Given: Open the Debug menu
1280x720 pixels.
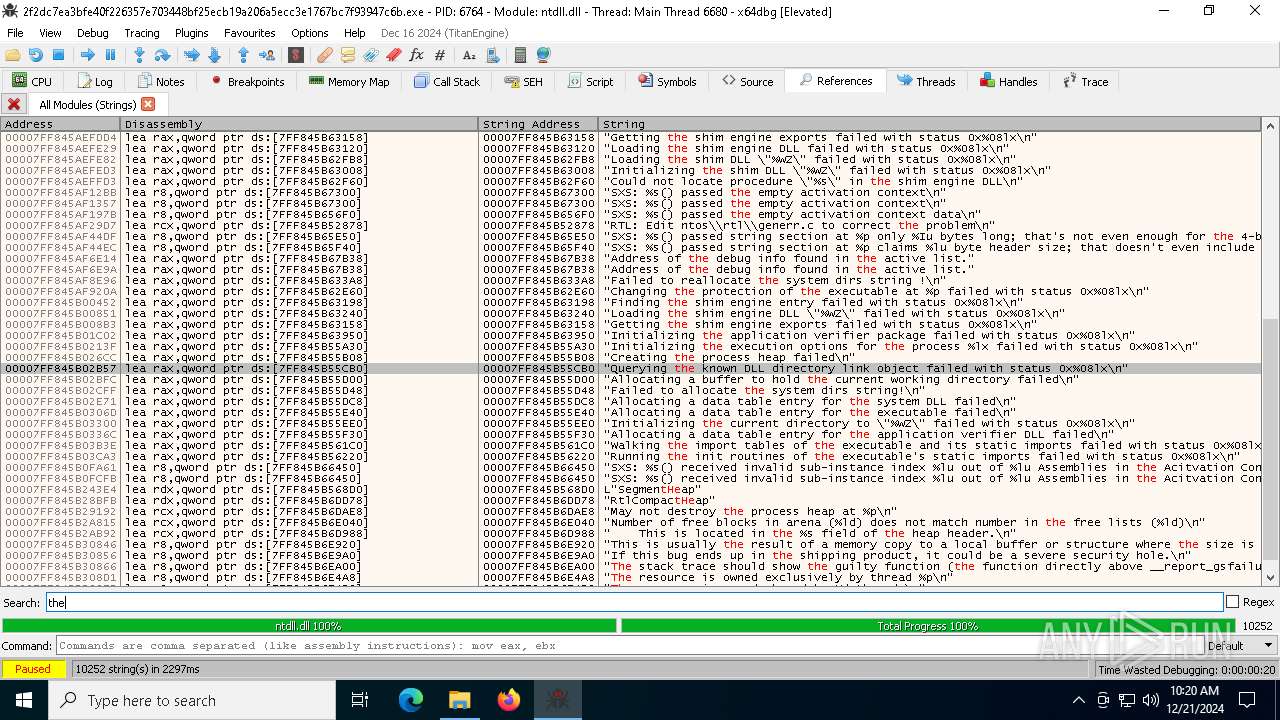Looking at the screenshot, I should pos(92,33).
